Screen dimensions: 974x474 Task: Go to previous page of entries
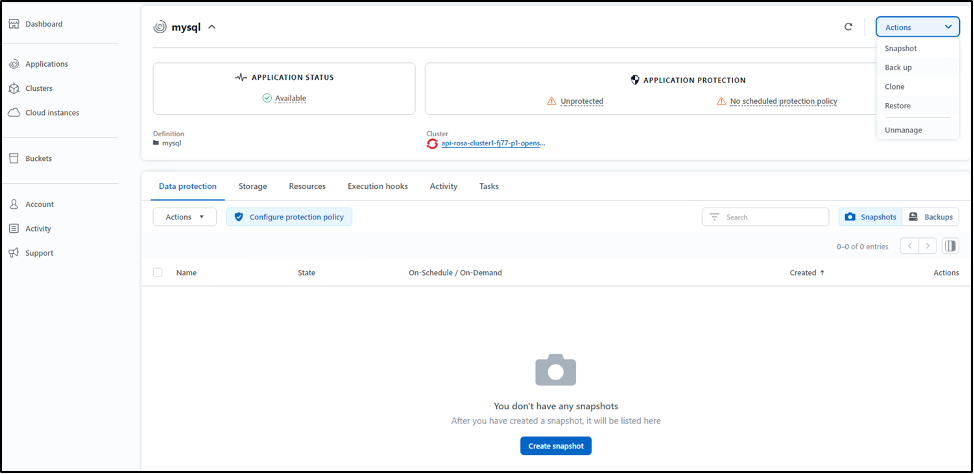(910, 246)
